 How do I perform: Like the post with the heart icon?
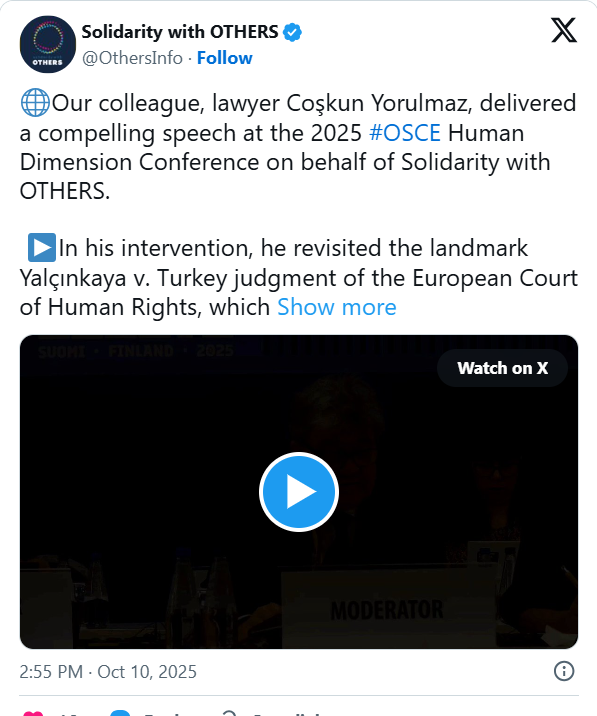33,713
